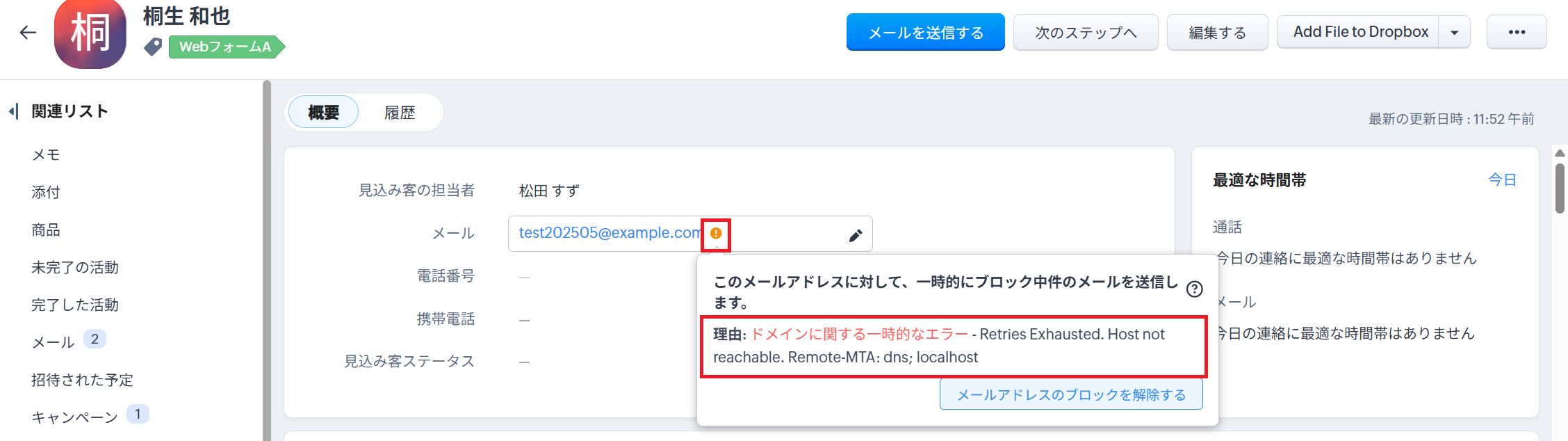Click メールアドレスのブロックを解除する button
This screenshot has width=1568, height=441.
click(x=1070, y=395)
